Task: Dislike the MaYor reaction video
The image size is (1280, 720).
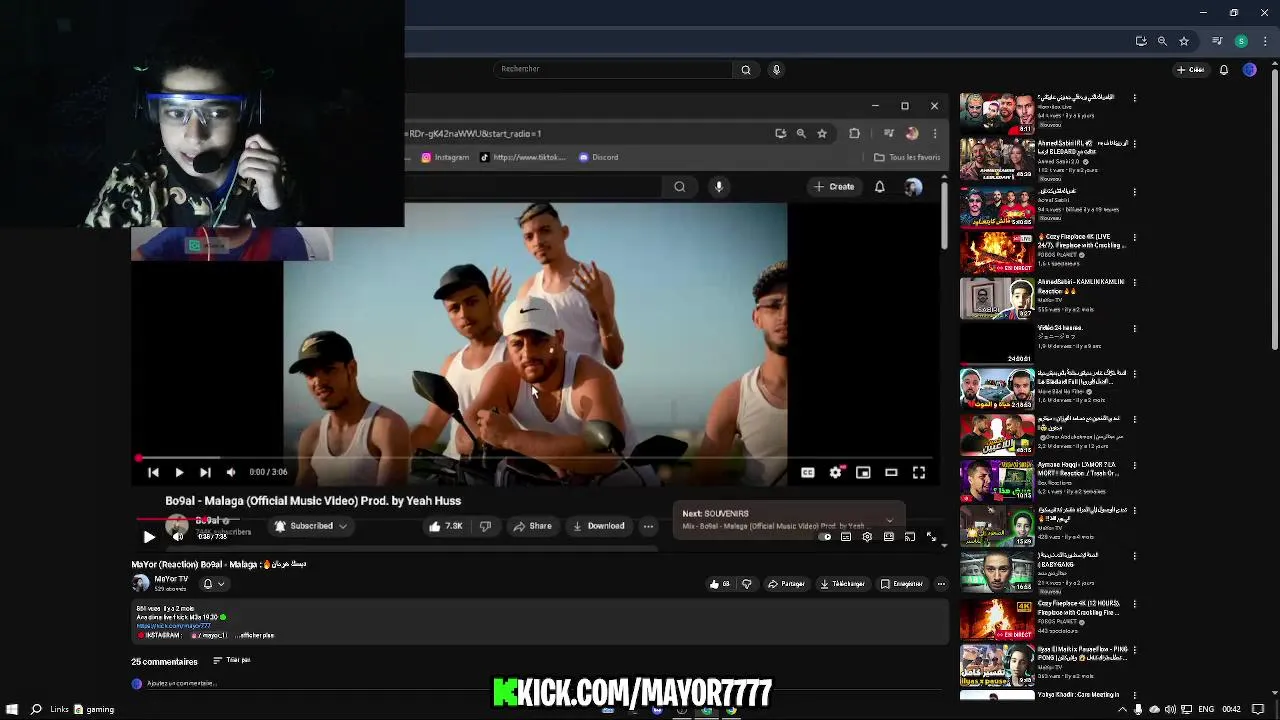Action: click(746, 584)
